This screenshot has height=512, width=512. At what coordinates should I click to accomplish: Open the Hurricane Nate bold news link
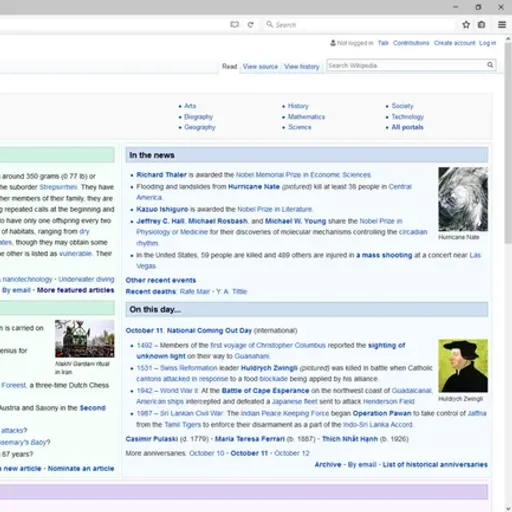(x=254, y=186)
